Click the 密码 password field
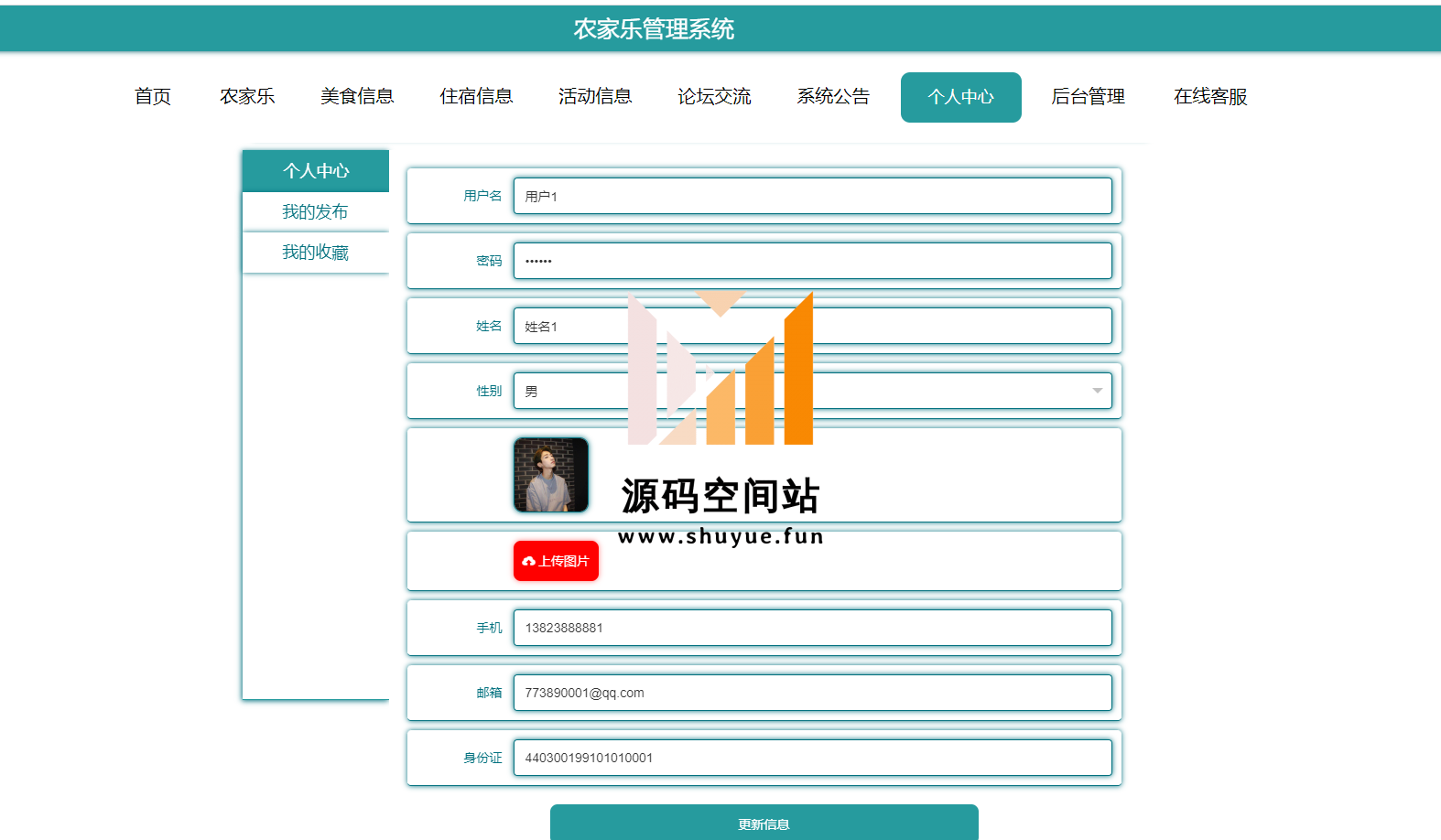Image resolution: width=1441 pixels, height=840 pixels. [x=813, y=261]
